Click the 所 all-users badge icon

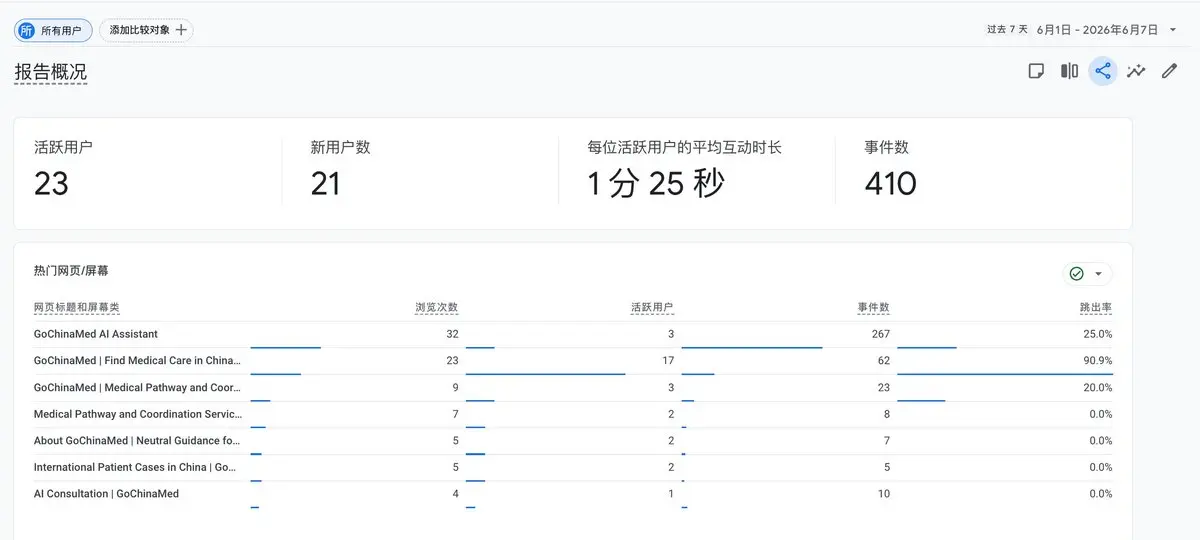[x=27, y=30]
